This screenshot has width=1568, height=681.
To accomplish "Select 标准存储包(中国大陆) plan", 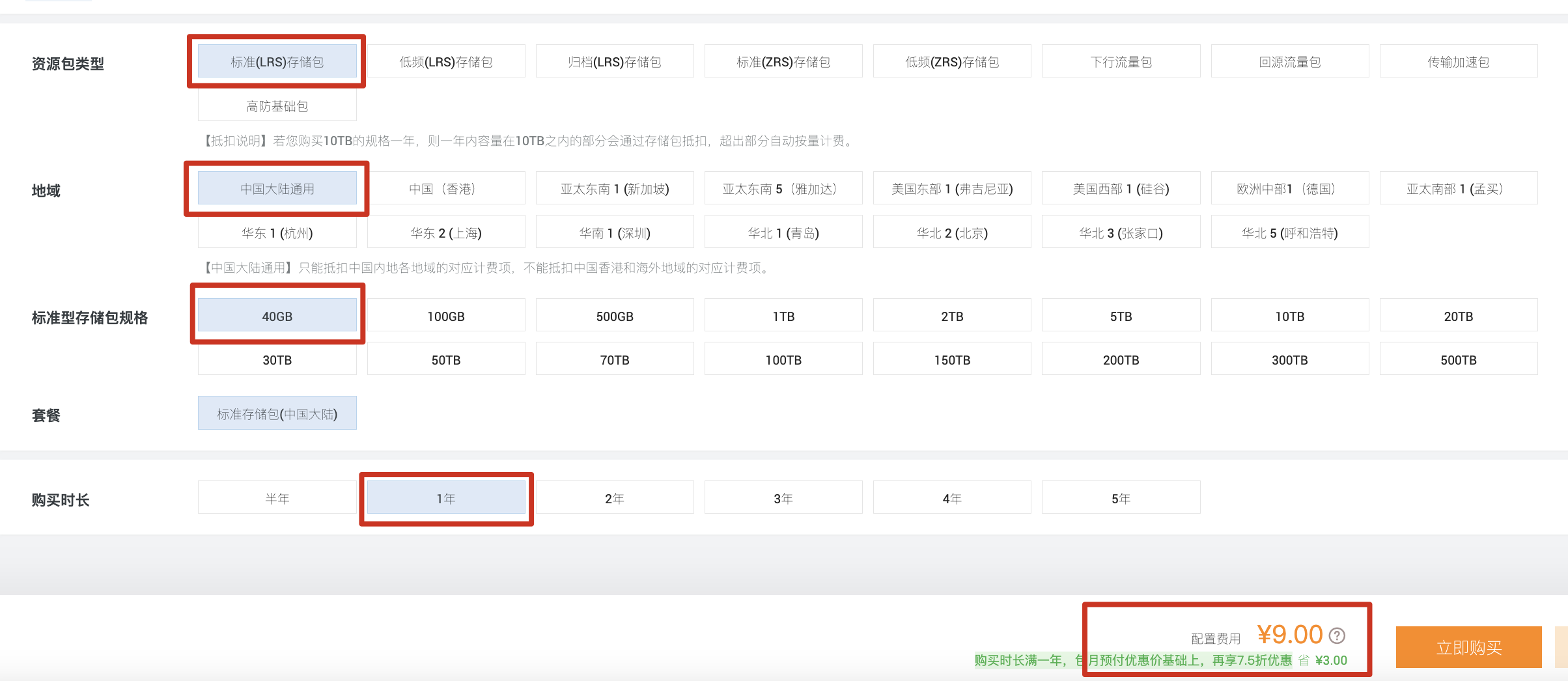I will [277, 414].
